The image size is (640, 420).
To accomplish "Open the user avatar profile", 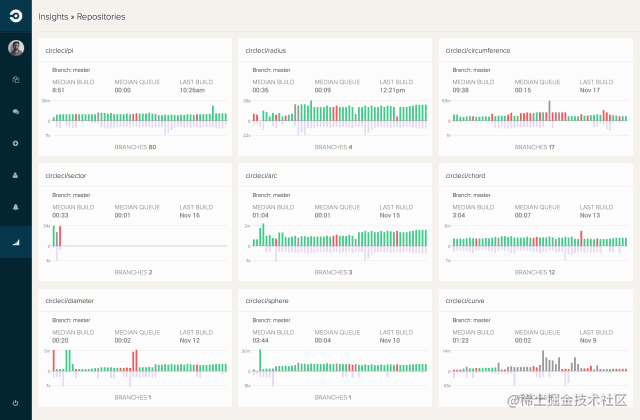I will tap(16, 48).
